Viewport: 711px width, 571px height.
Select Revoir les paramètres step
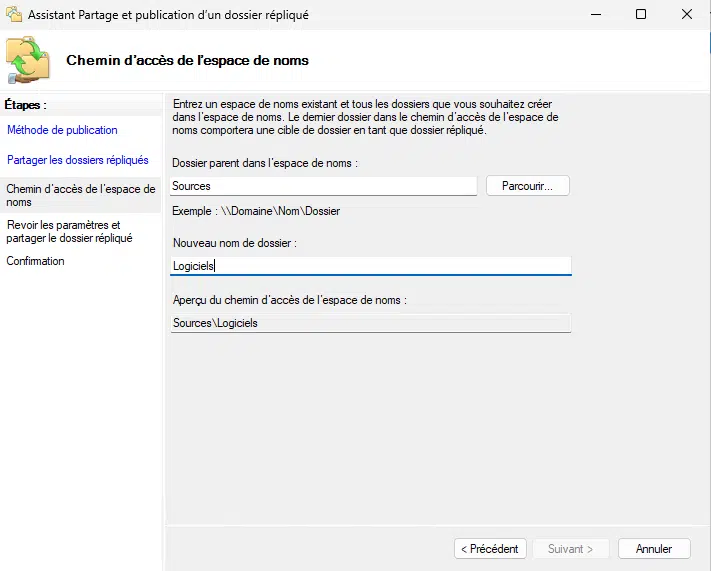click(x=69, y=231)
